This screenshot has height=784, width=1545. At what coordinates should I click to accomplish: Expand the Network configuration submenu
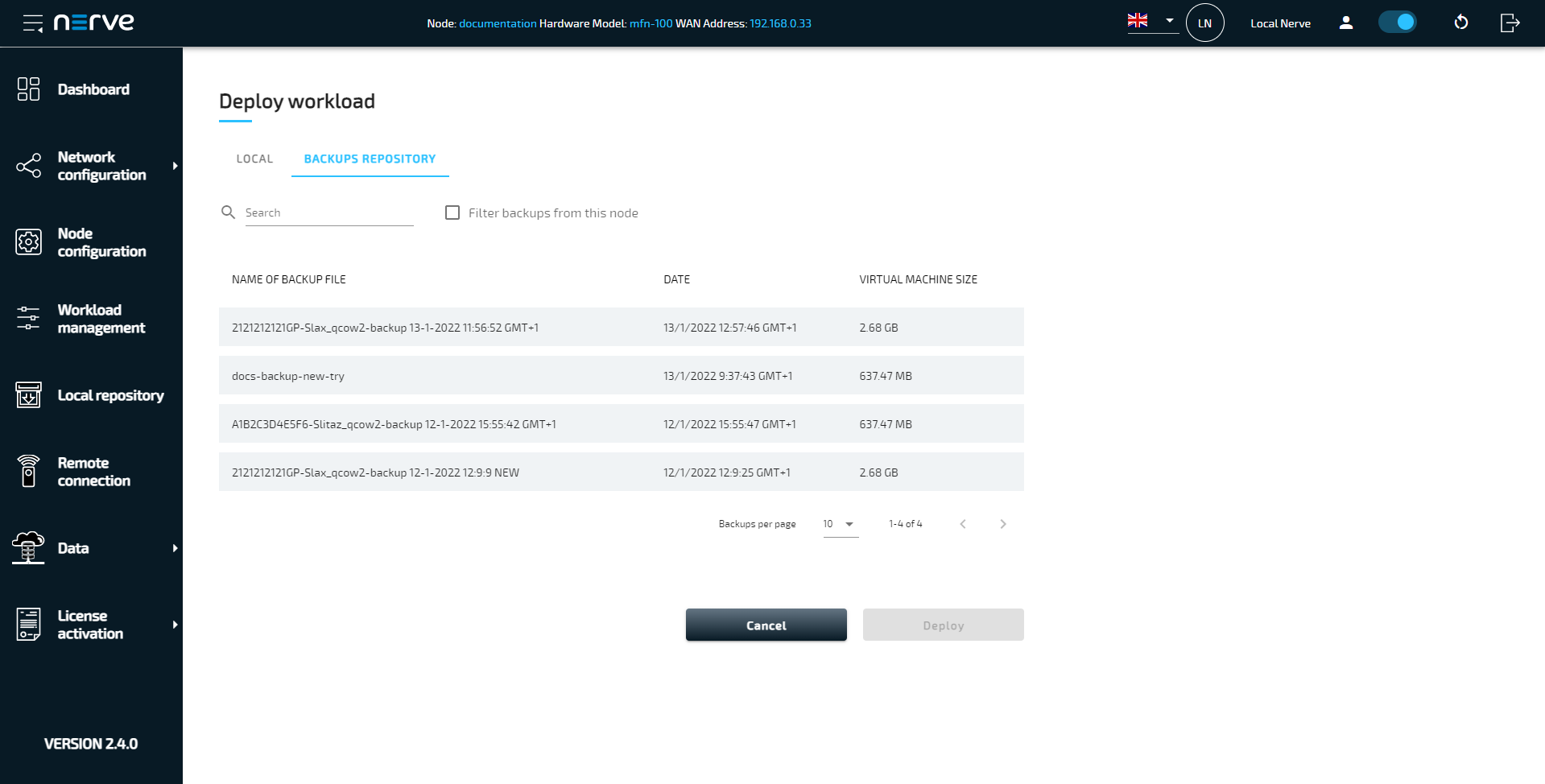point(175,166)
